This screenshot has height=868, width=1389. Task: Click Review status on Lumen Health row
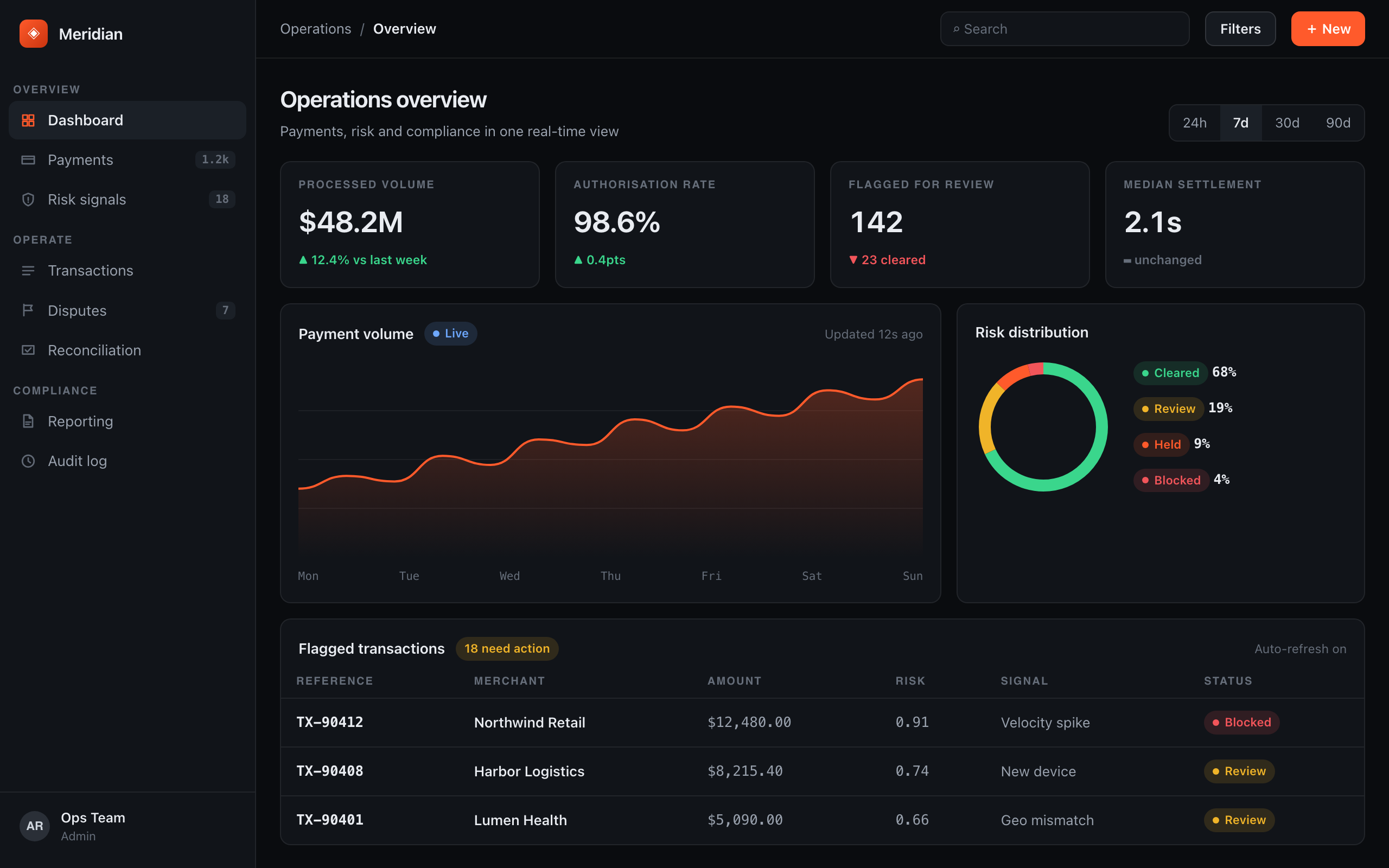[x=1239, y=820]
